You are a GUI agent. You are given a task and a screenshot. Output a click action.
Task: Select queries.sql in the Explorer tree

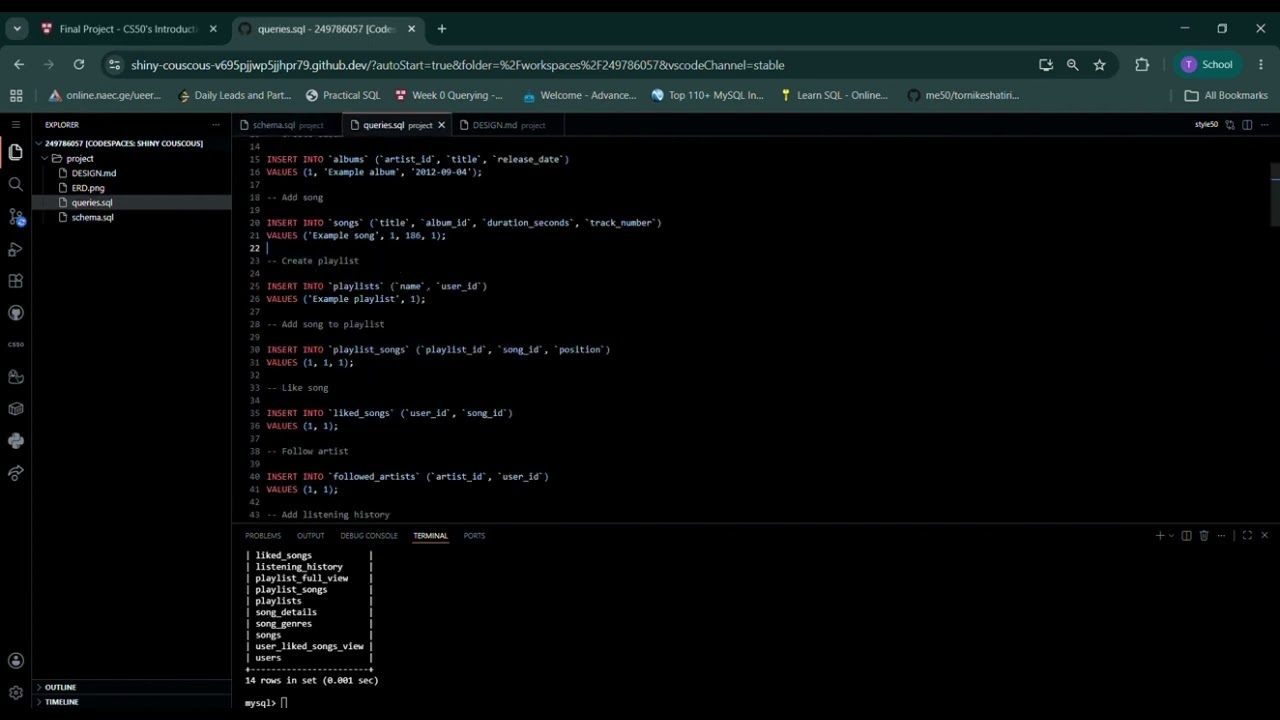tap(131, 202)
